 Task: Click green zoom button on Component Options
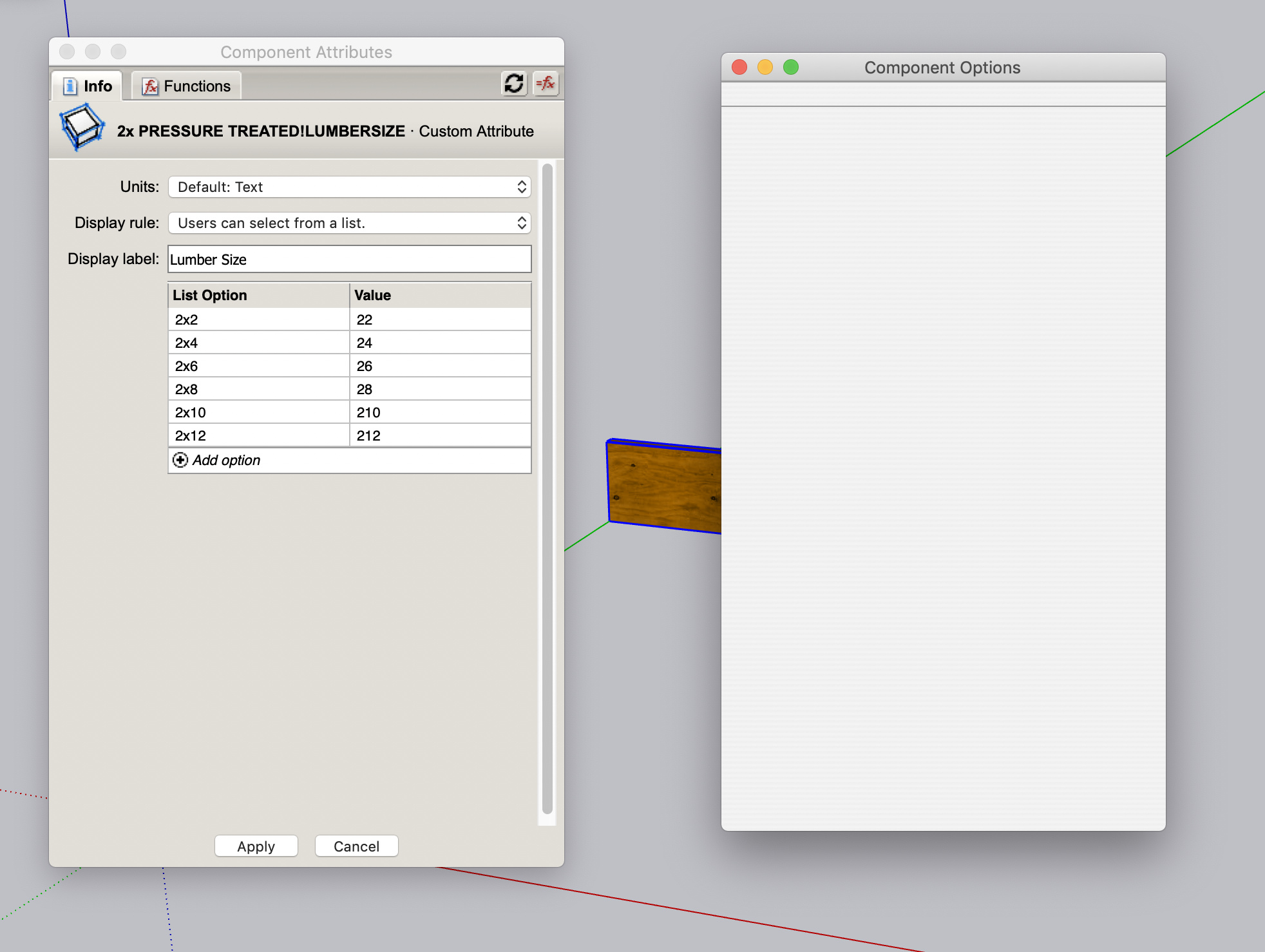click(x=791, y=68)
